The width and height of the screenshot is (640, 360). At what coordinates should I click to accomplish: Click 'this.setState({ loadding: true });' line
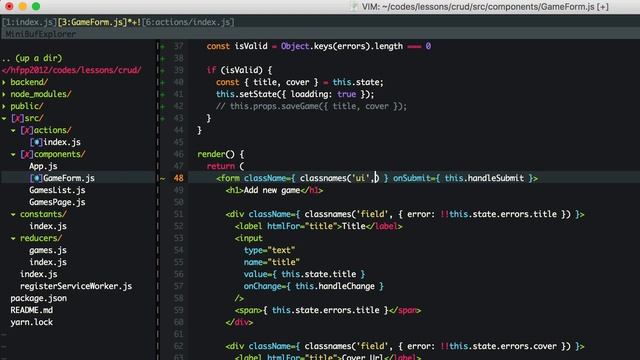pos(295,94)
